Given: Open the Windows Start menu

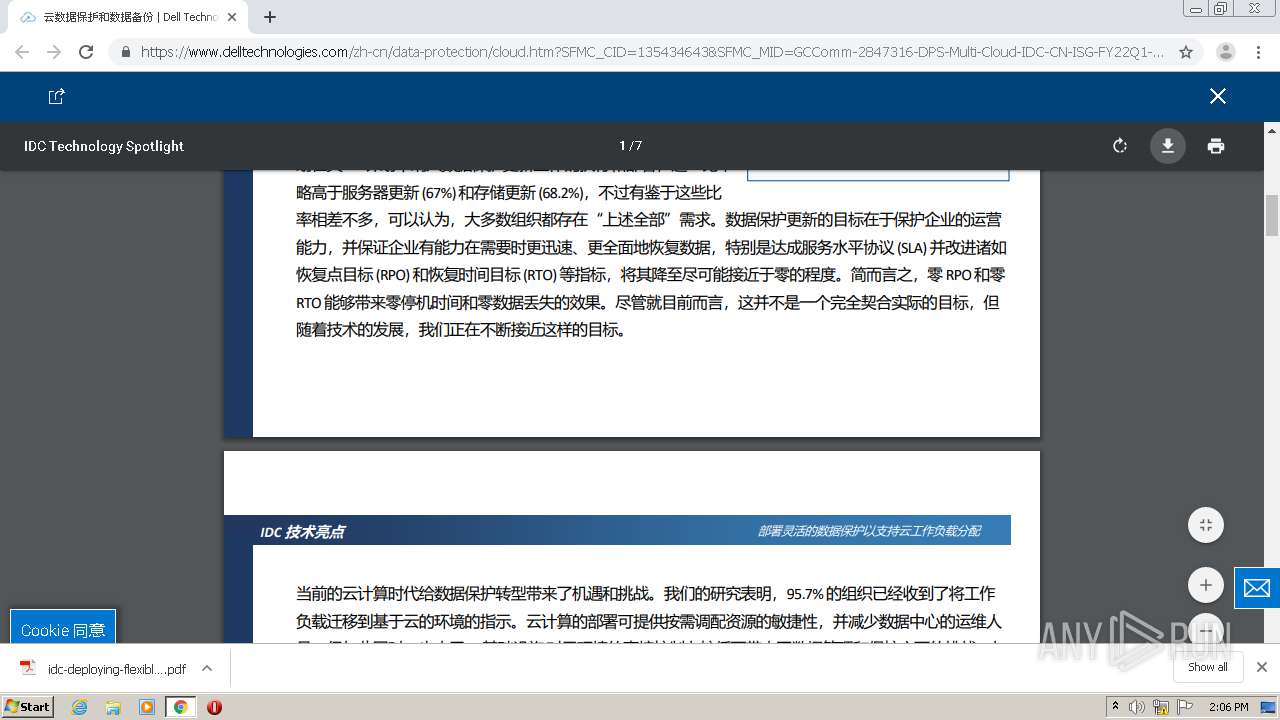Looking at the screenshot, I should (27, 706).
